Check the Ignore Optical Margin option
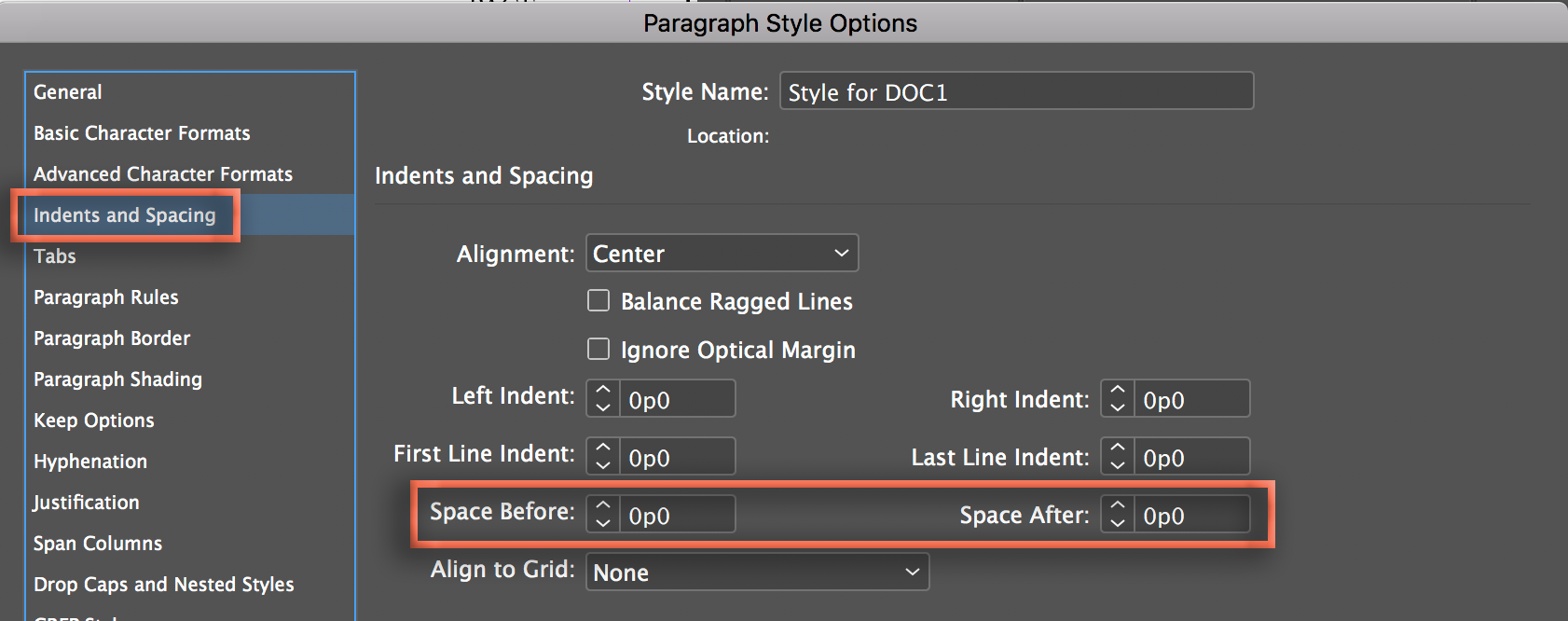 coord(598,349)
